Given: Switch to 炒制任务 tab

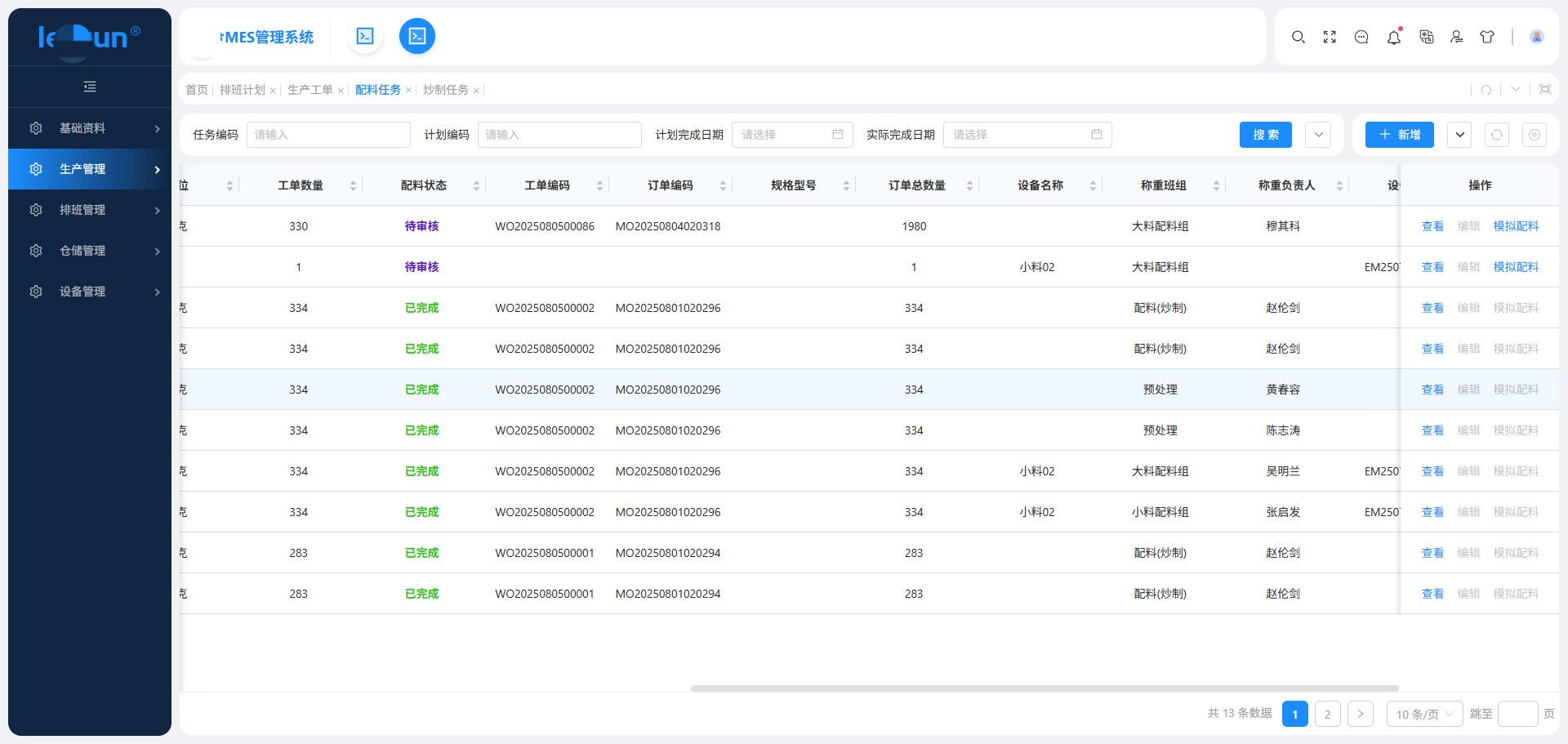Looking at the screenshot, I should [446, 90].
